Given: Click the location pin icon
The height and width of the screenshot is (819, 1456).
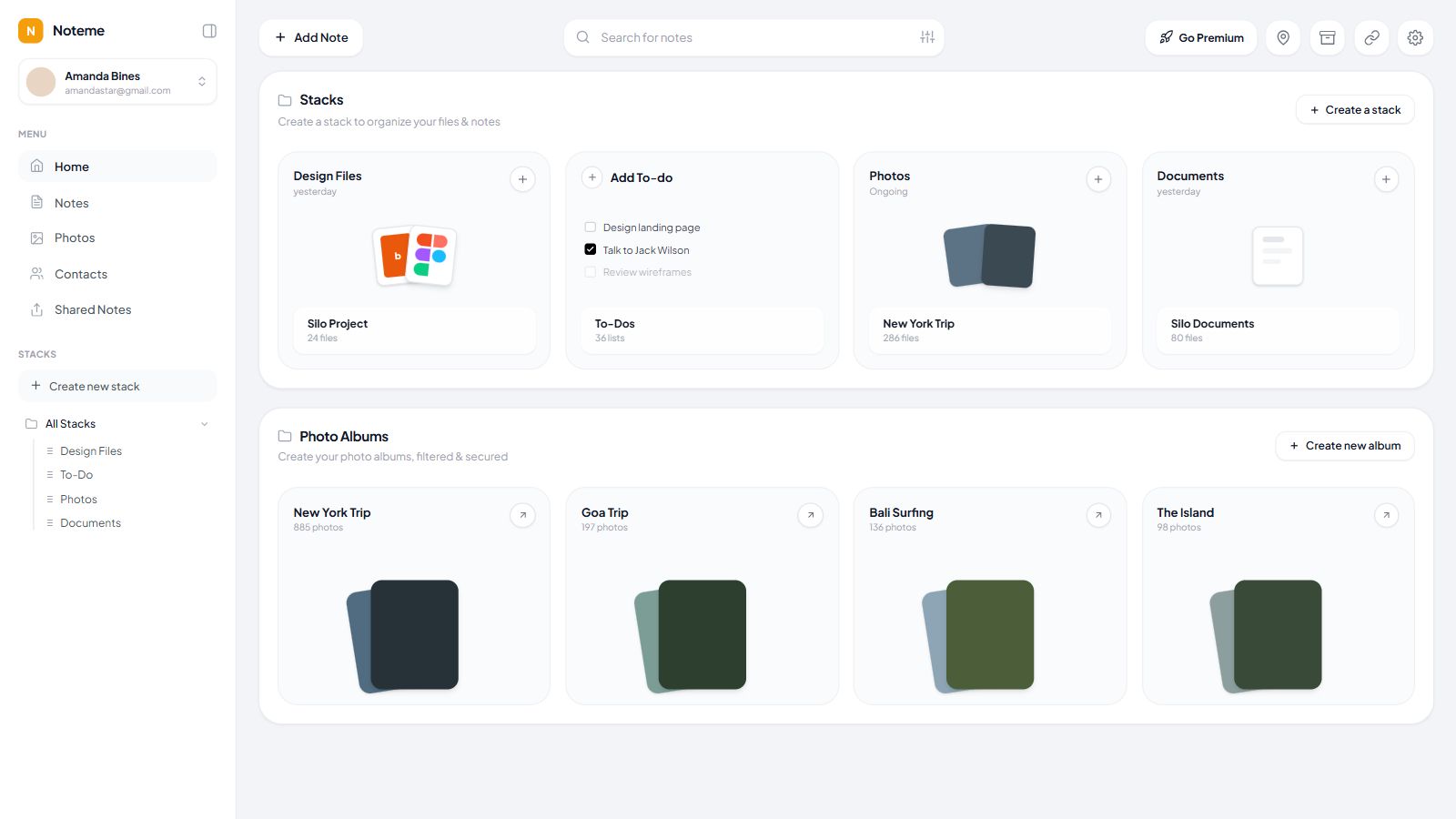Looking at the screenshot, I should 1283,37.
